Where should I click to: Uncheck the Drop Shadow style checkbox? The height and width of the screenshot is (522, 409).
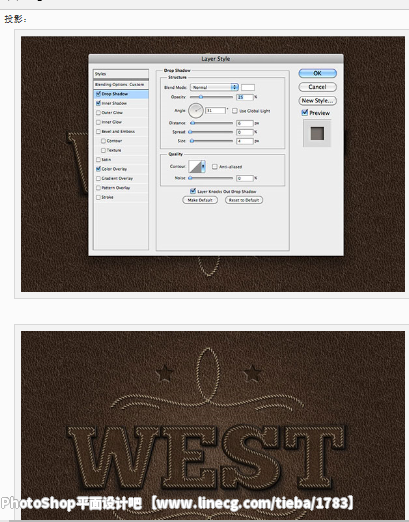tap(98, 94)
